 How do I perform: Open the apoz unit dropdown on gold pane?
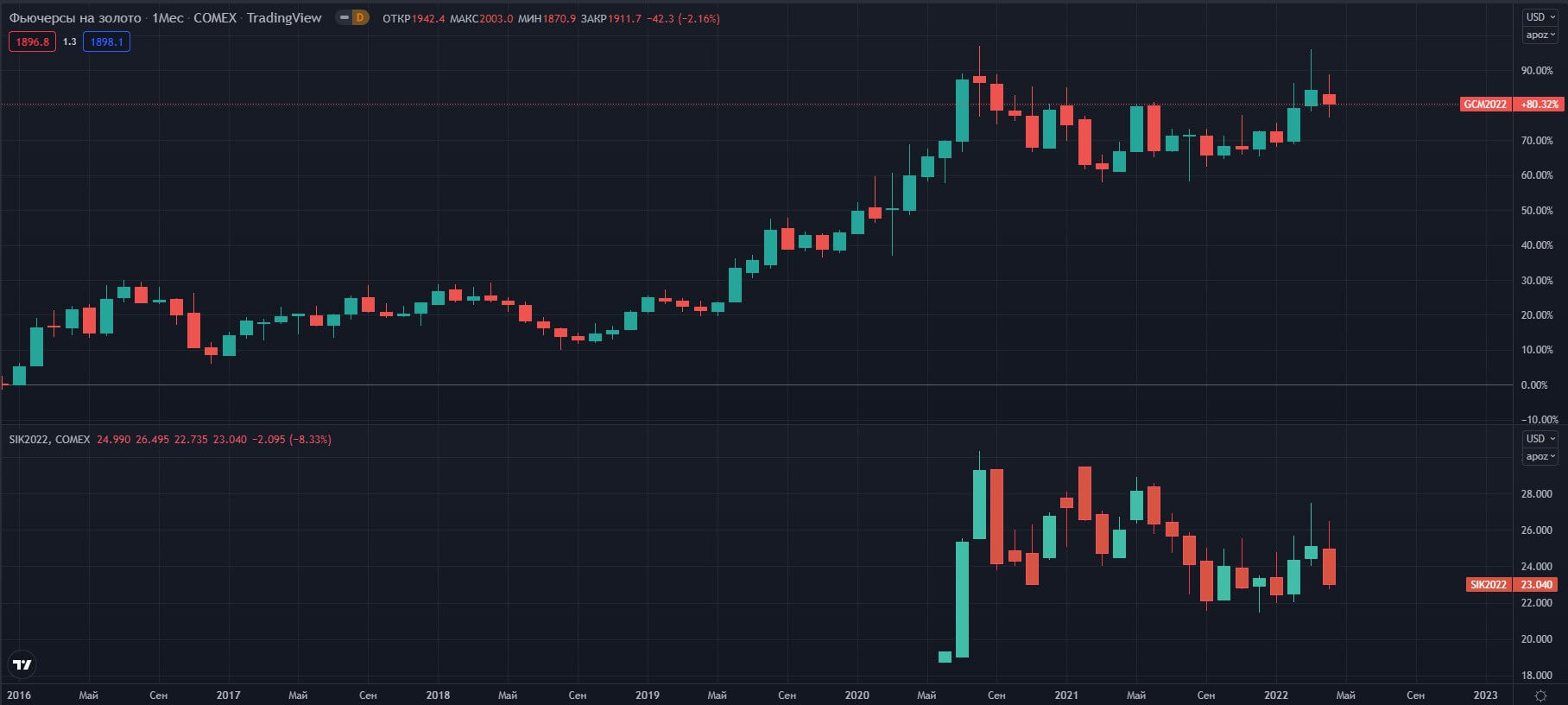point(1540,35)
